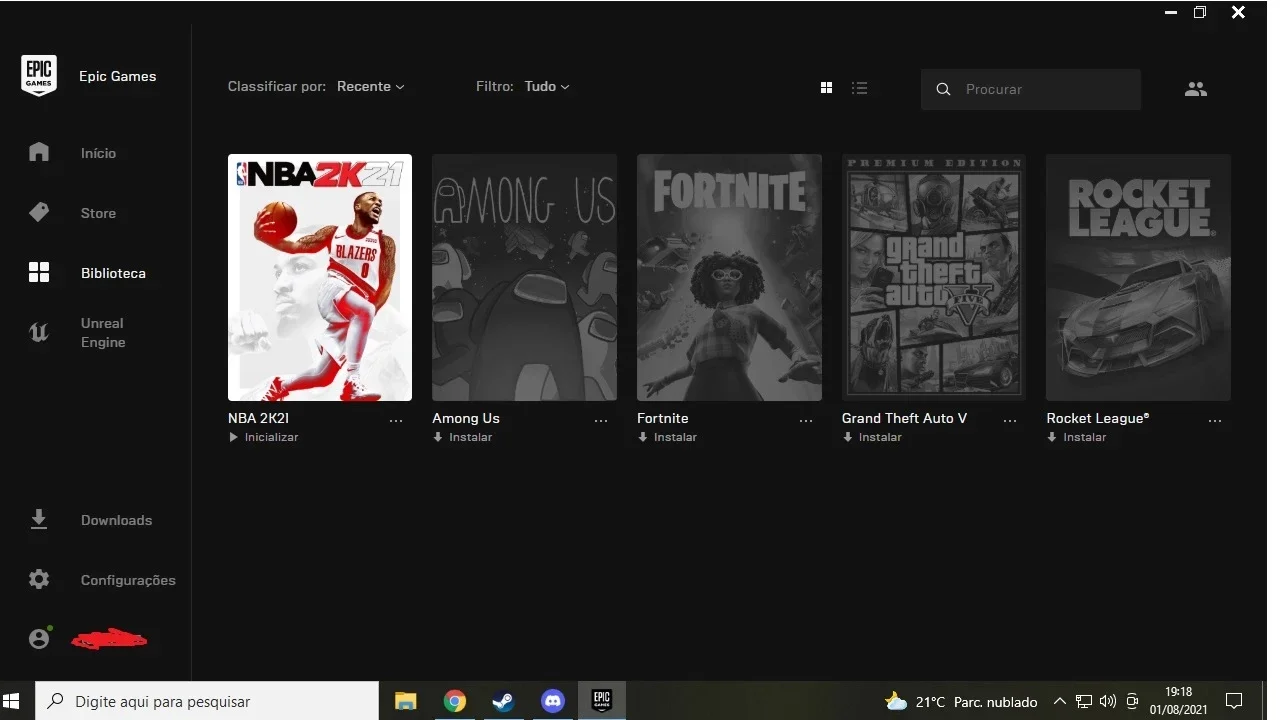Click the volume speaker tray icon
Viewport: 1280px width, 720px height.
1108,701
